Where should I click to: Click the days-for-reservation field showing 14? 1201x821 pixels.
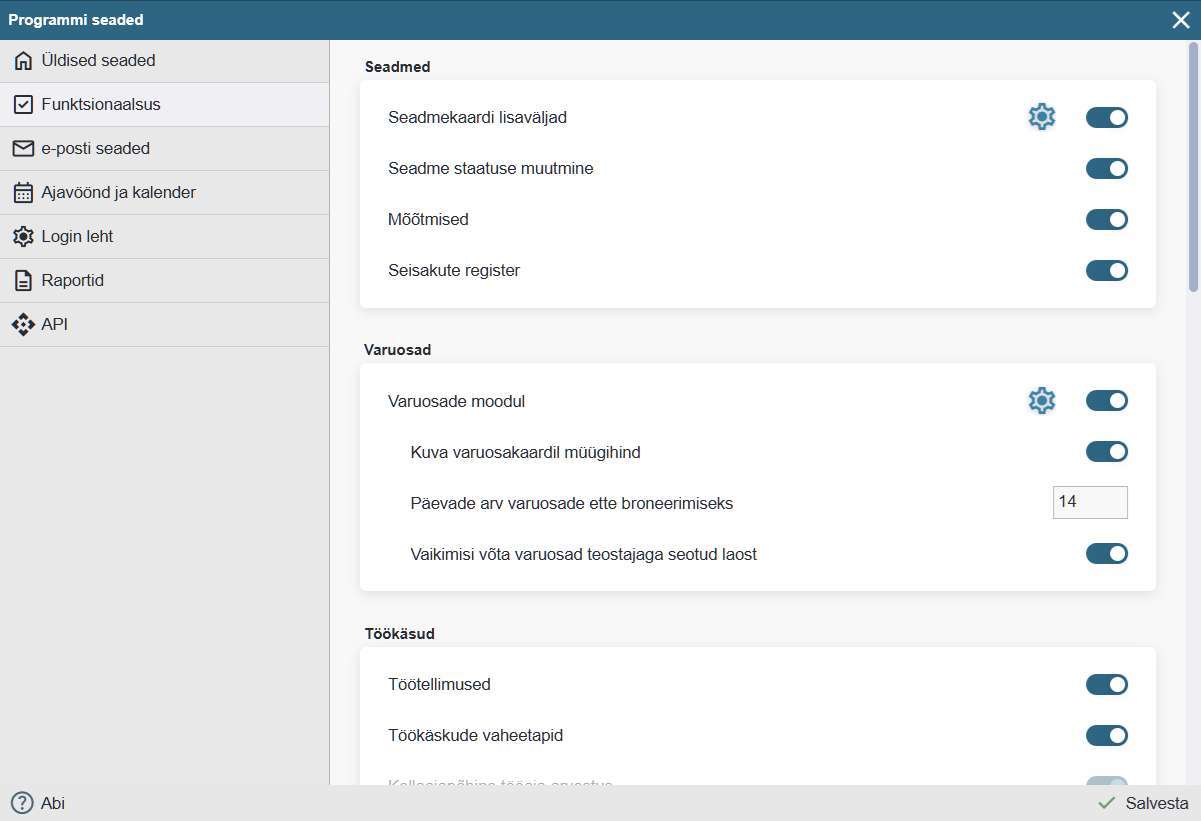click(1089, 502)
